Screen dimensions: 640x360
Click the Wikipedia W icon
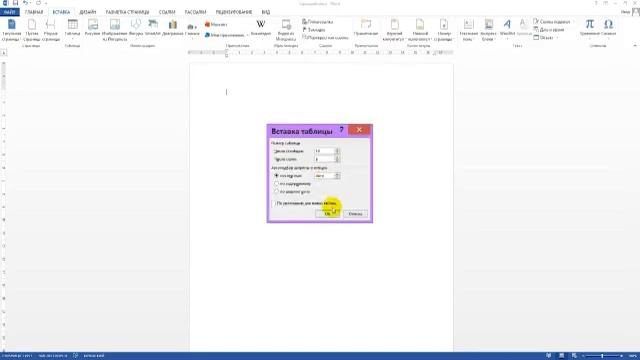pos(260,24)
